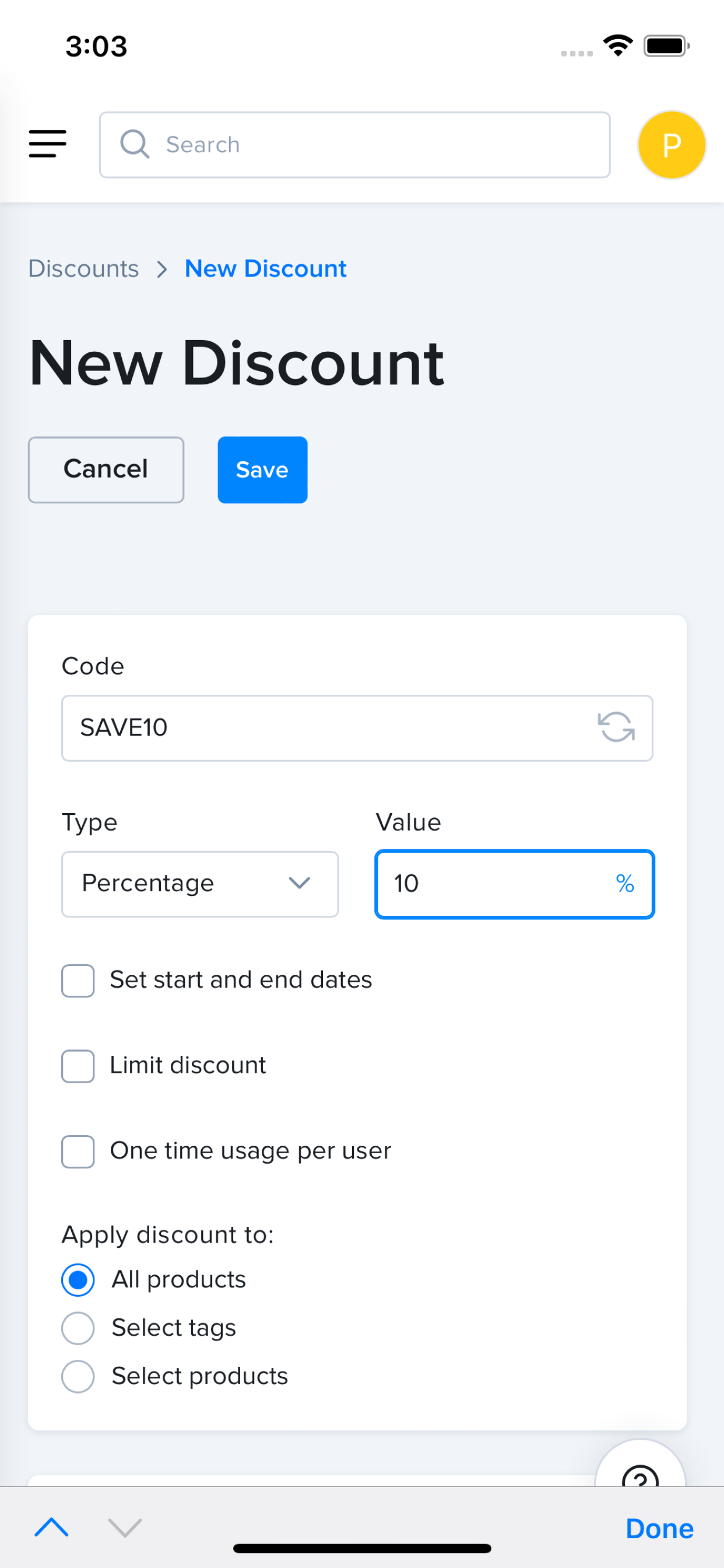Tap the breadcrumb separator chevron
The image size is (724, 1568).
pyautogui.click(x=162, y=269)
